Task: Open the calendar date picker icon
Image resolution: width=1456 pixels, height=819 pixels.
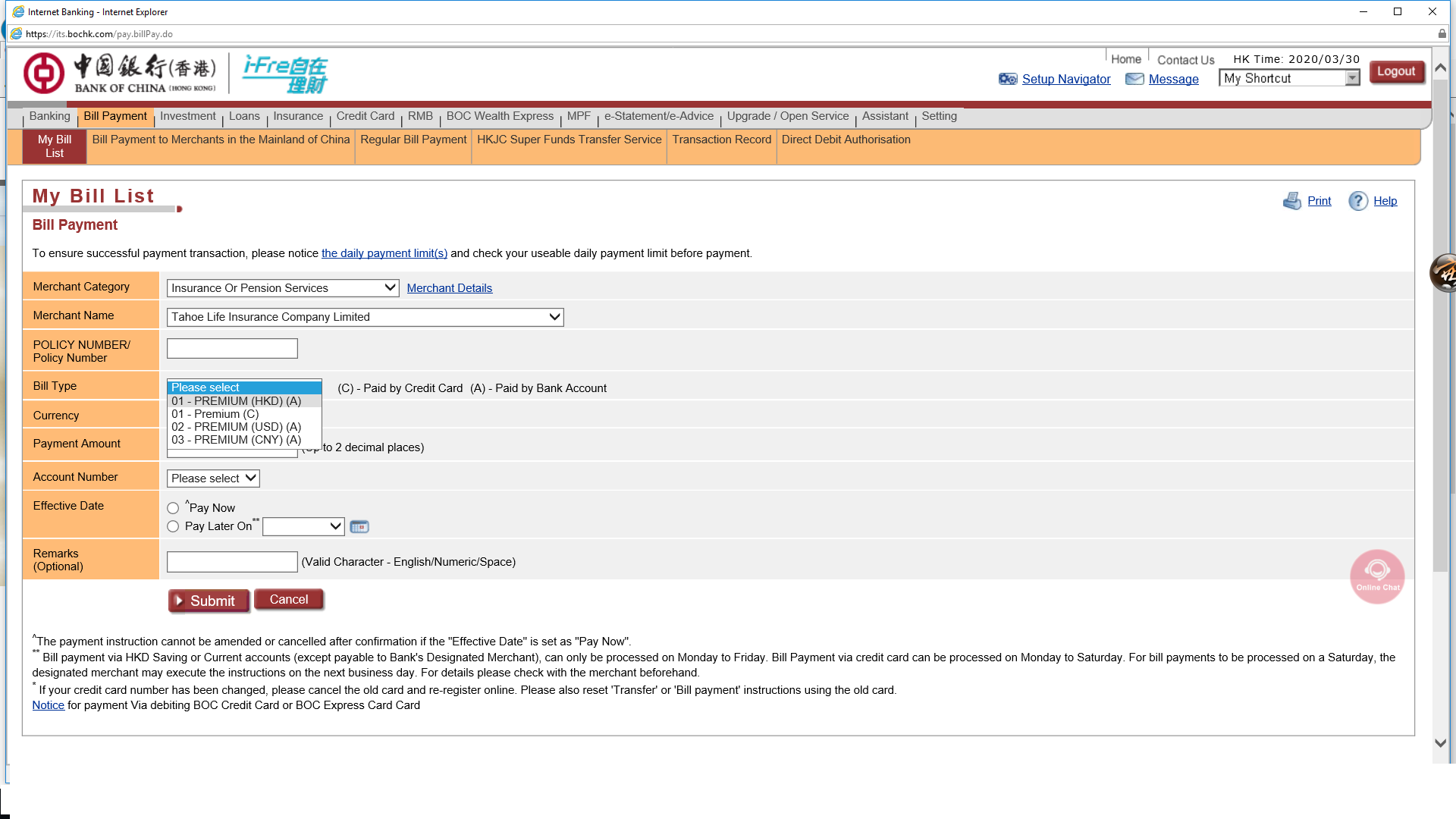Action: 359,527
